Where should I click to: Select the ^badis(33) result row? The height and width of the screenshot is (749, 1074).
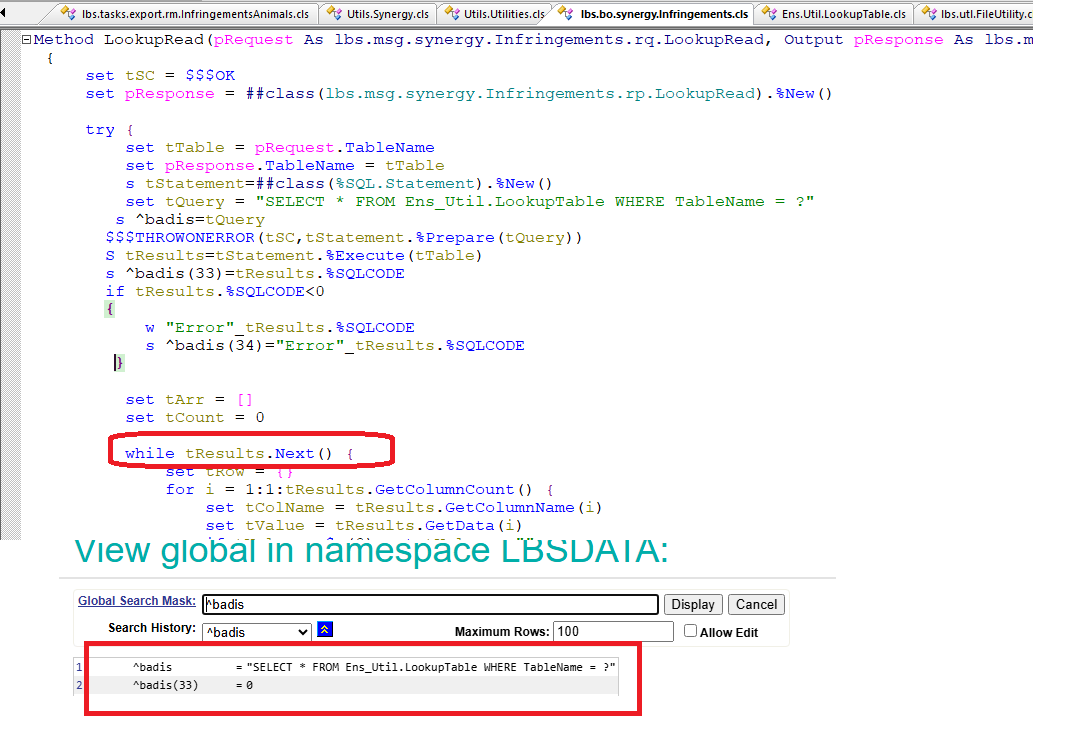pyautogui.click(x=165, y=685)
